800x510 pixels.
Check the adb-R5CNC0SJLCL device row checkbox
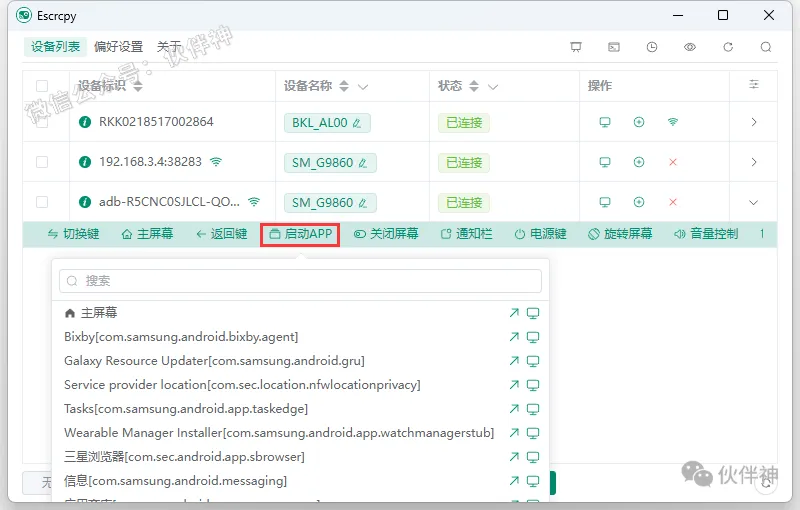[42, 202]
